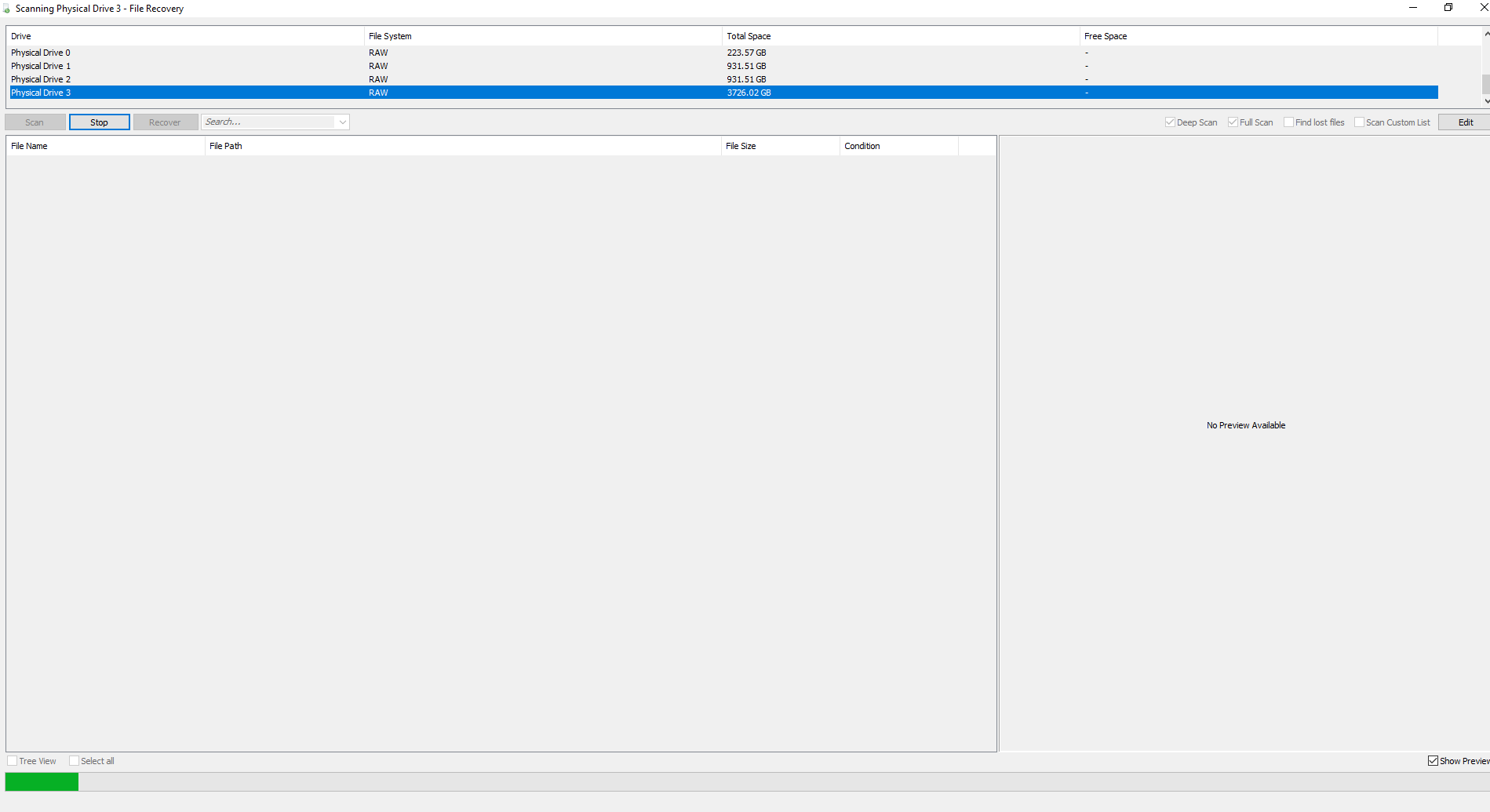The height and width of the screenshot is (812, 1490).
Task: Select Physical Drive 1 in list
Action: (x=41, y=66)
